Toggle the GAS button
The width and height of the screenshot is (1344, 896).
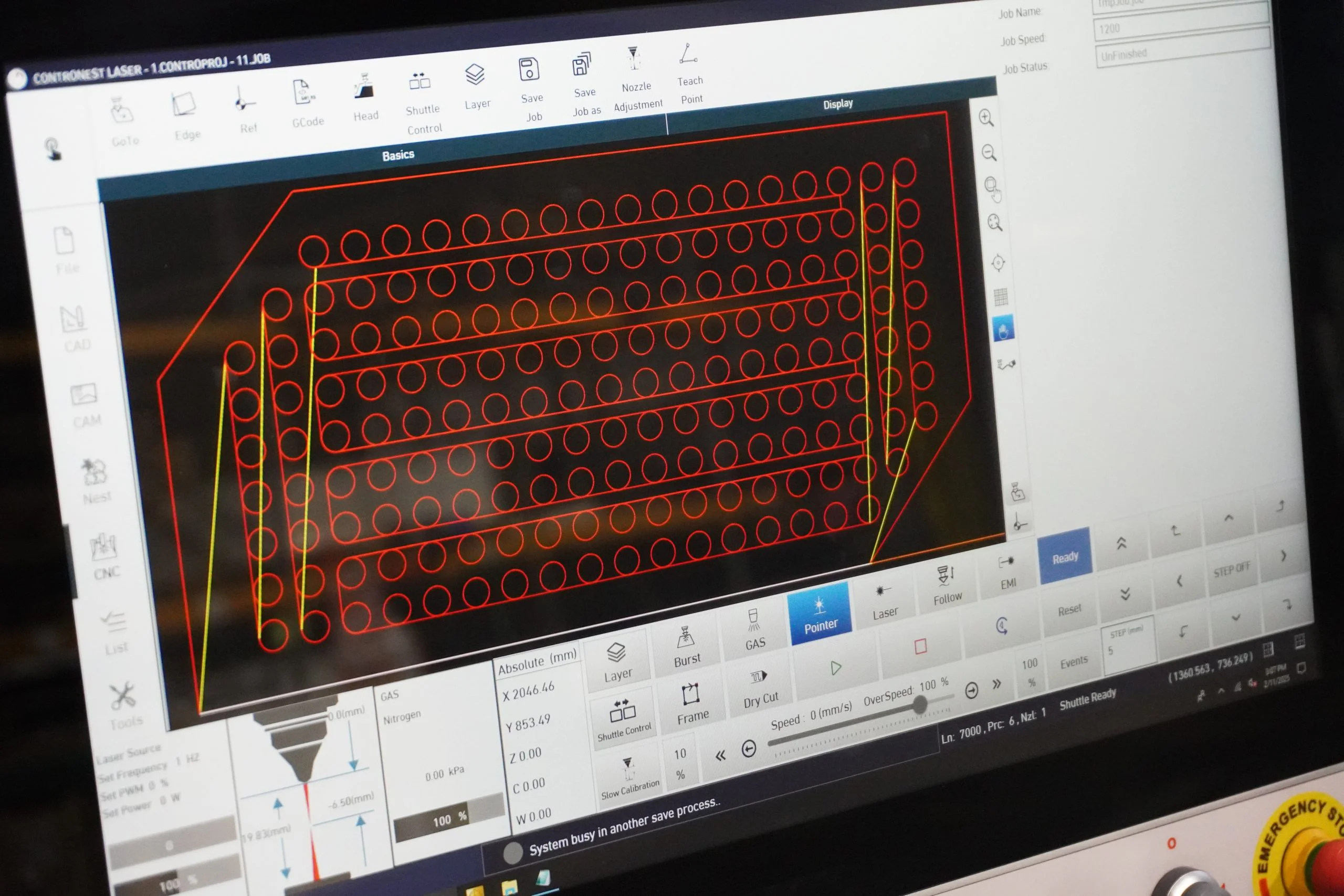(x=754, y=631)
